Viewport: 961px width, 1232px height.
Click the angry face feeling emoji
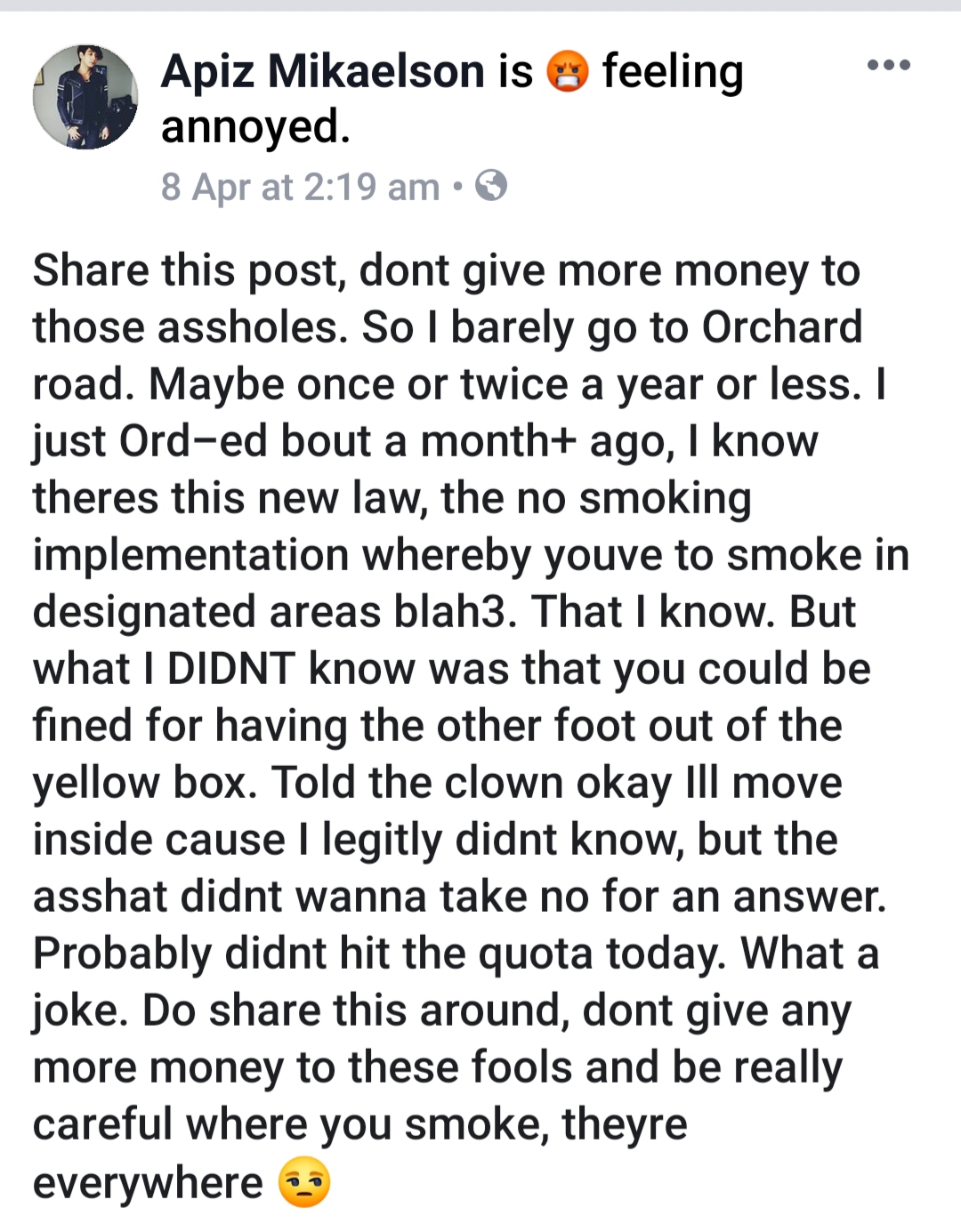coord(568,72)
